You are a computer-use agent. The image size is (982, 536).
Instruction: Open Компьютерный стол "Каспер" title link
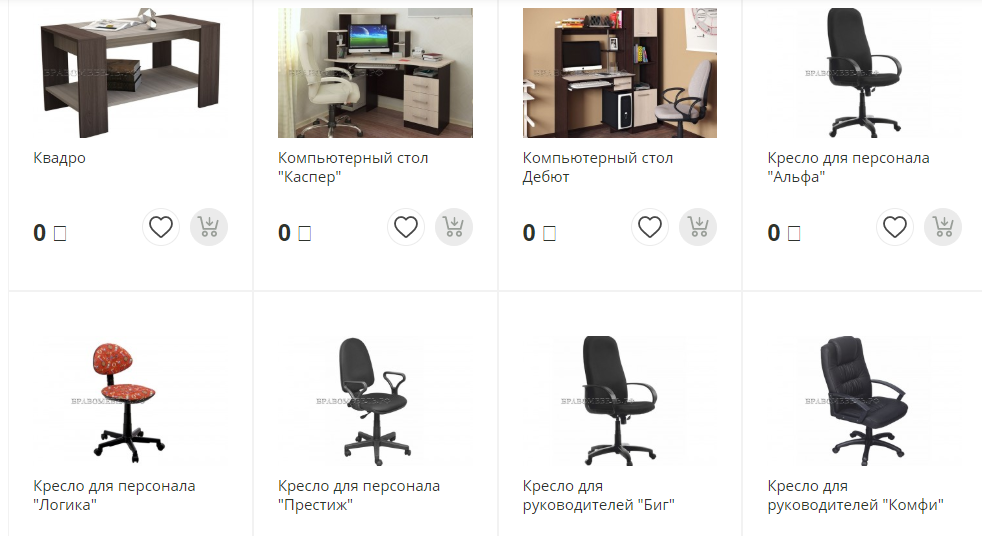click(353, 167)
